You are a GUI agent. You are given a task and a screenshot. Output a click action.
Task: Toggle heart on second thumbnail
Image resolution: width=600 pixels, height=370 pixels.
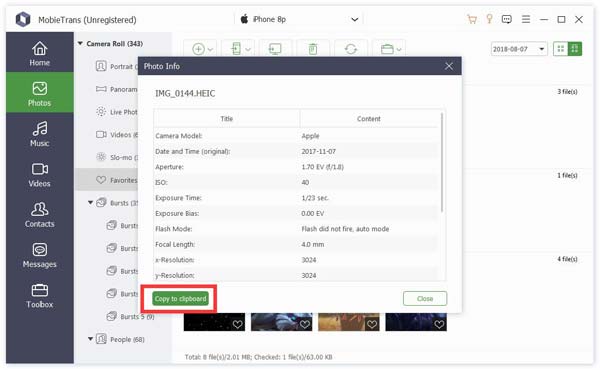click(305, 324)
